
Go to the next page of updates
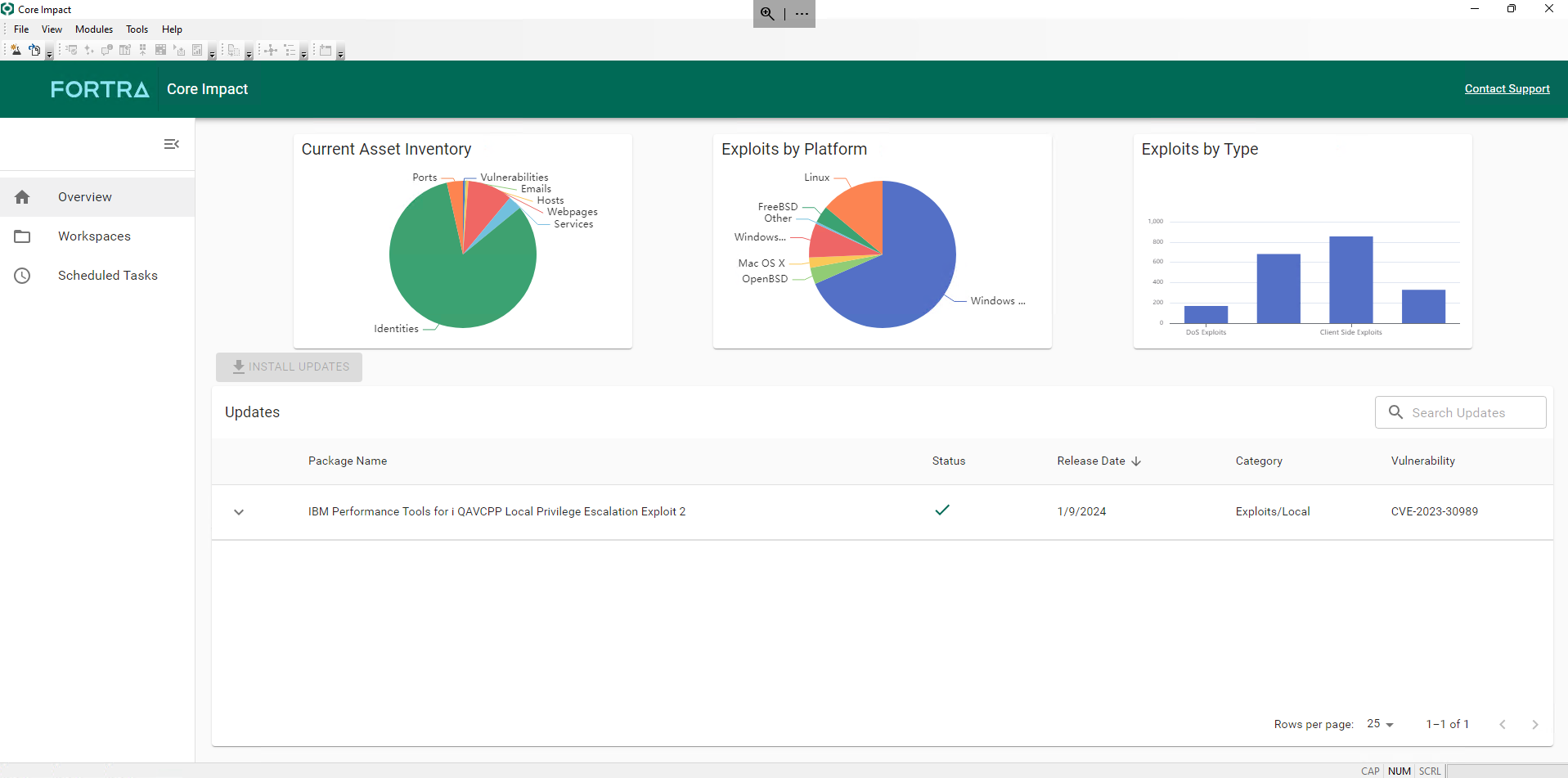[1535, 724]
